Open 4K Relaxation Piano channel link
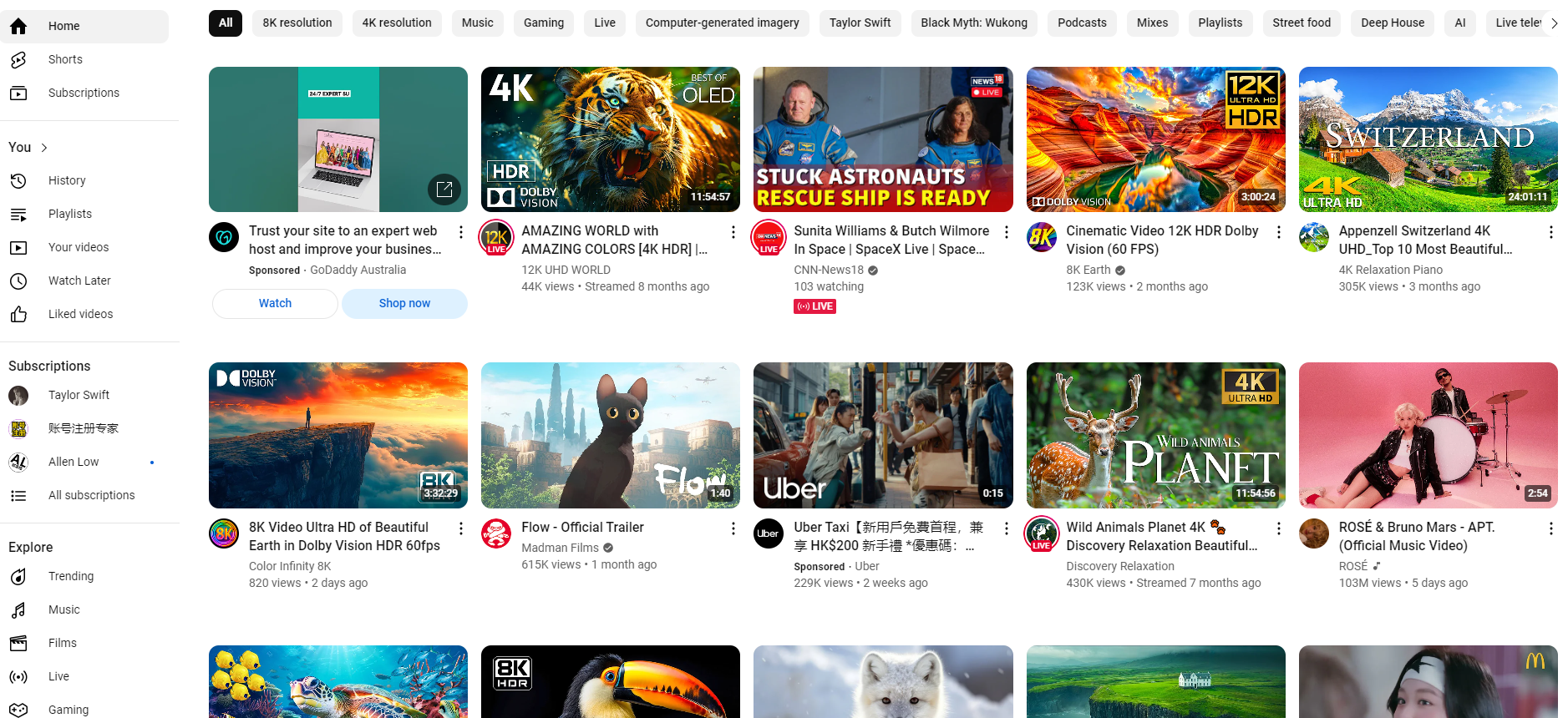This screenshot has width=1568, height=718. [1391, 271]
